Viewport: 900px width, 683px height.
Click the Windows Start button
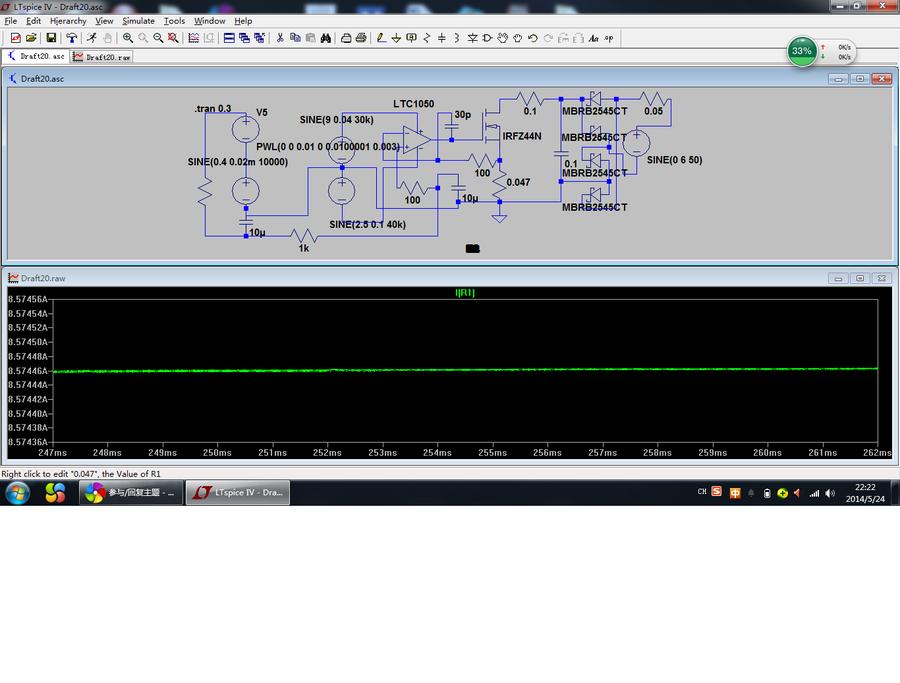pos(18,493)
